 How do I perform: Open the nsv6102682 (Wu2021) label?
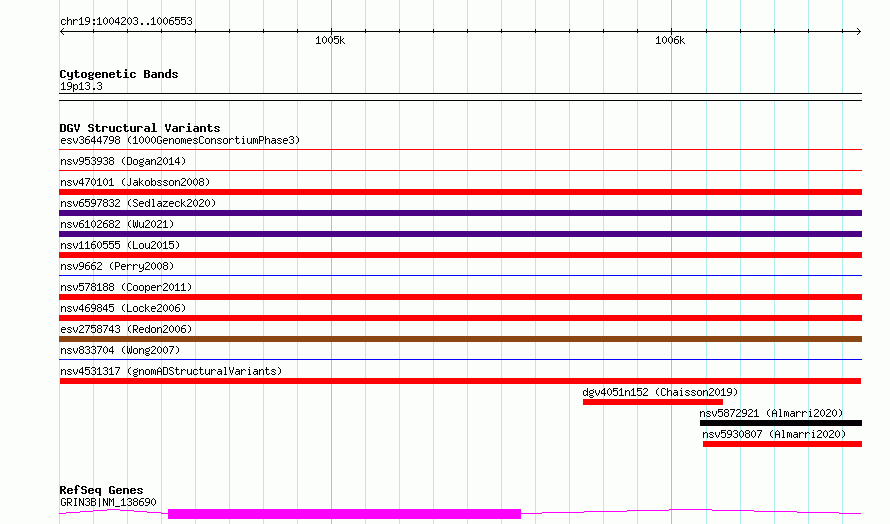click(117, 224)
